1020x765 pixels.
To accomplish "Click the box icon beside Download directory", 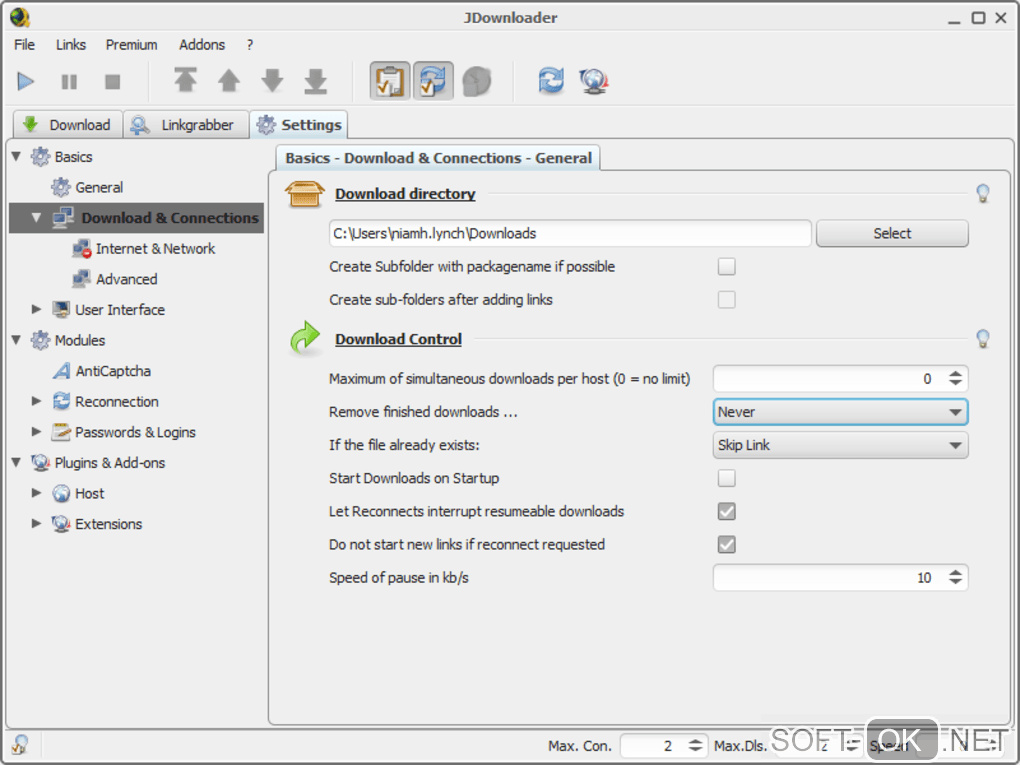I will [304, 194].
